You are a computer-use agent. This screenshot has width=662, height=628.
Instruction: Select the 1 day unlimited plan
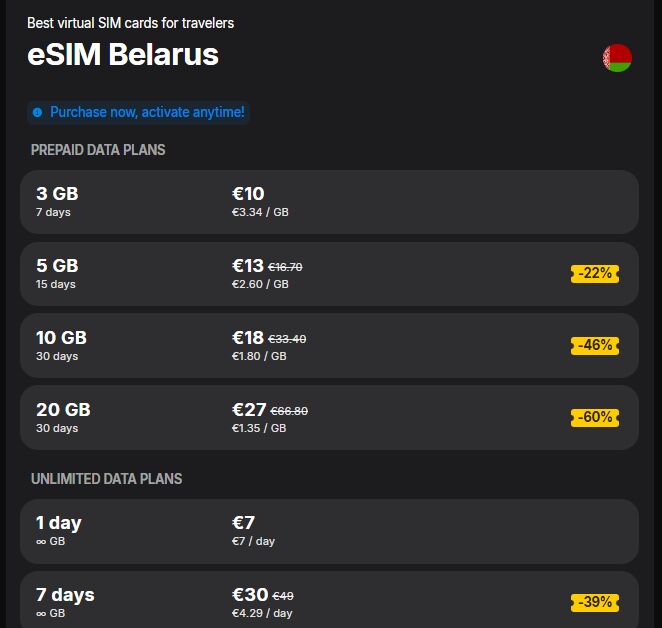(x=329, y=531)
